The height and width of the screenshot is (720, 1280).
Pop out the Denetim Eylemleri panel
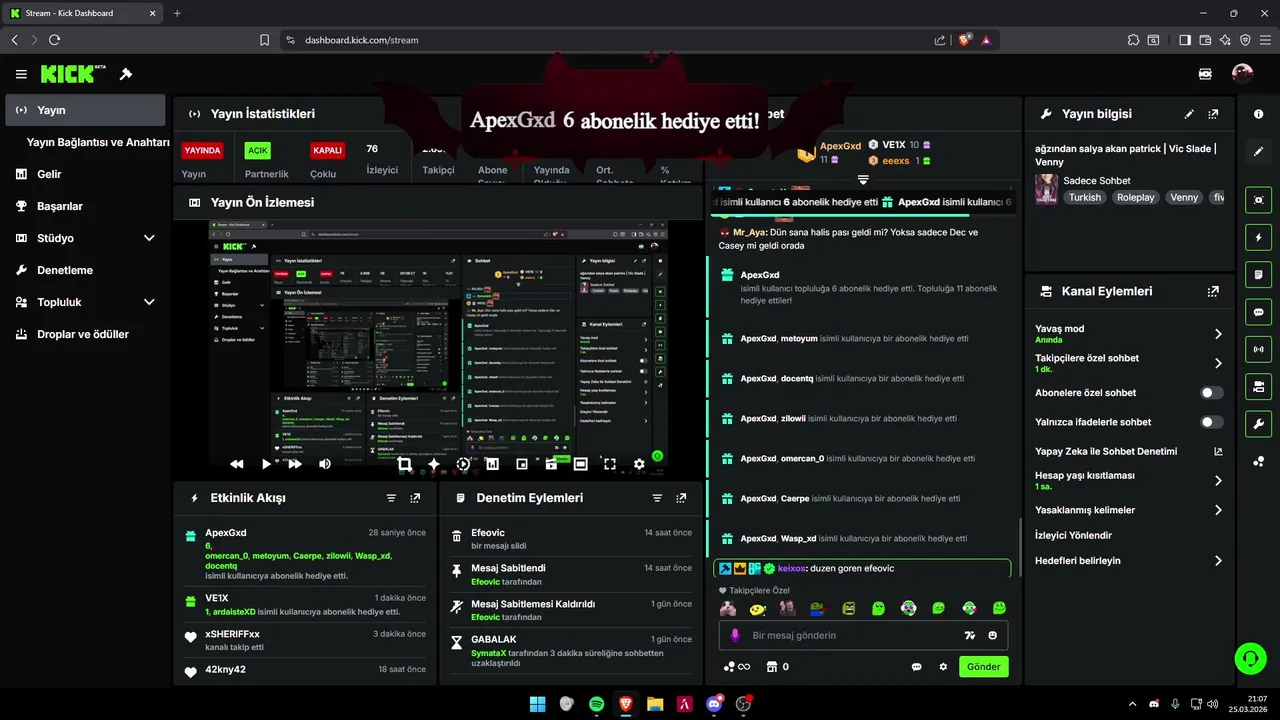681,497
